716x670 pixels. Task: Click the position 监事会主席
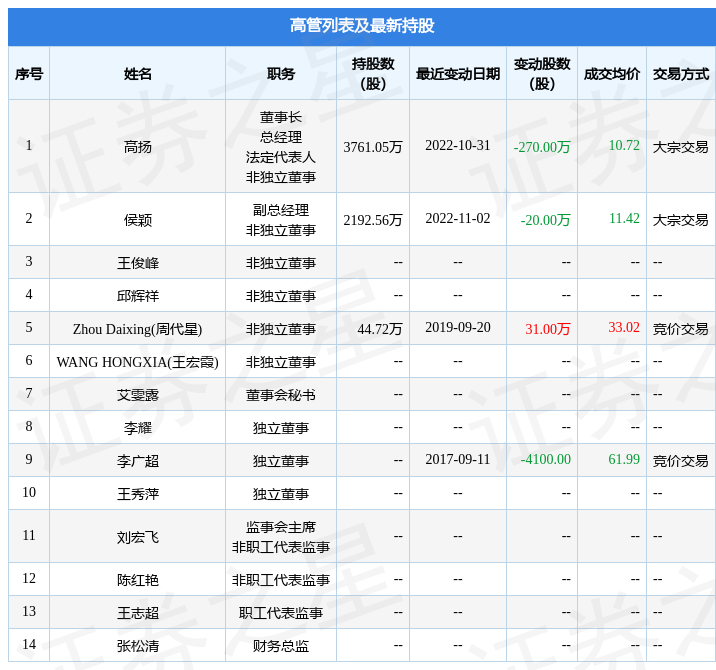[x=281, y=527]
